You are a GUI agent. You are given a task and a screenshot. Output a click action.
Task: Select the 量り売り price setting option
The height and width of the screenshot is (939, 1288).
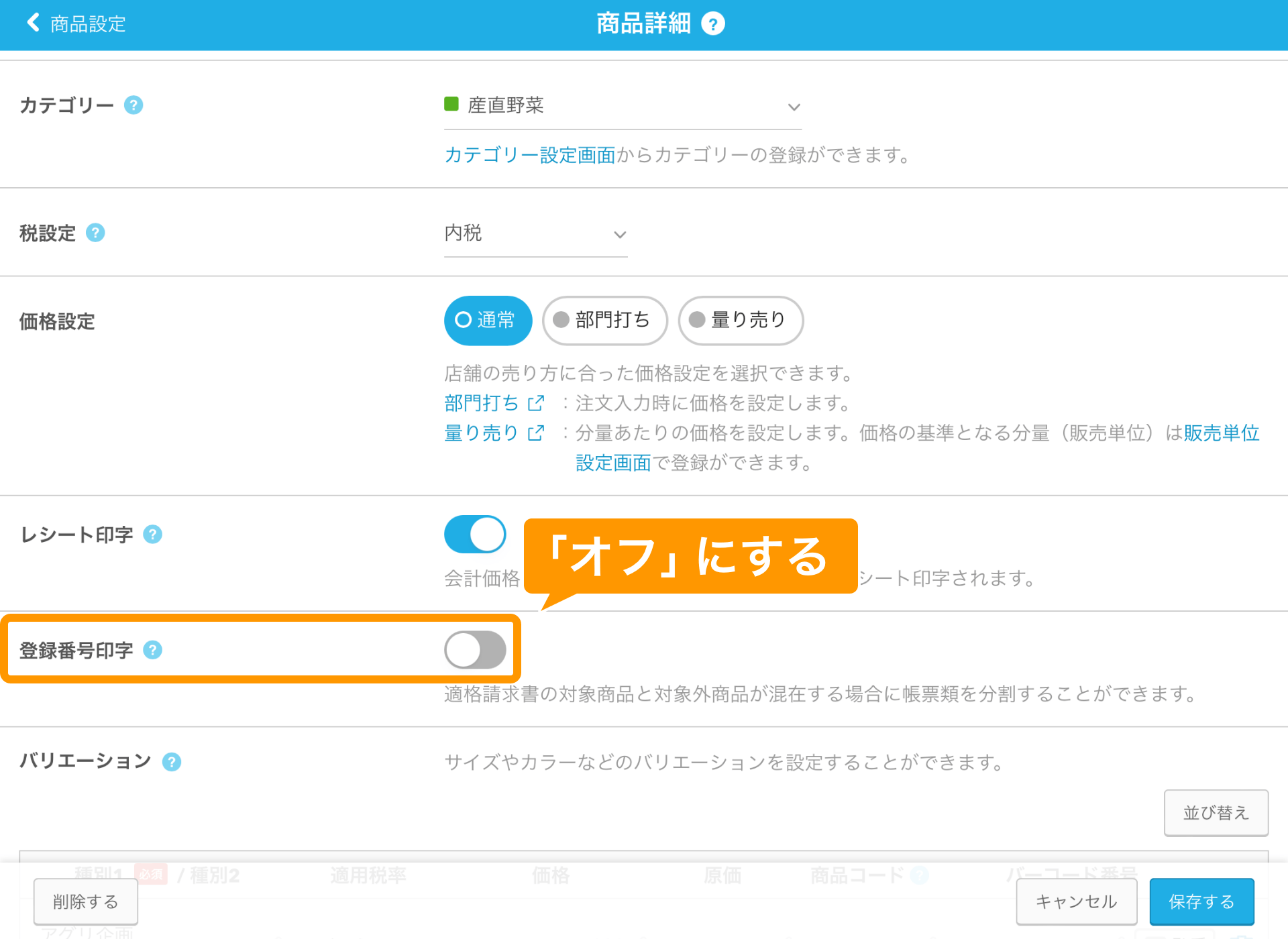tap(741, 321)
